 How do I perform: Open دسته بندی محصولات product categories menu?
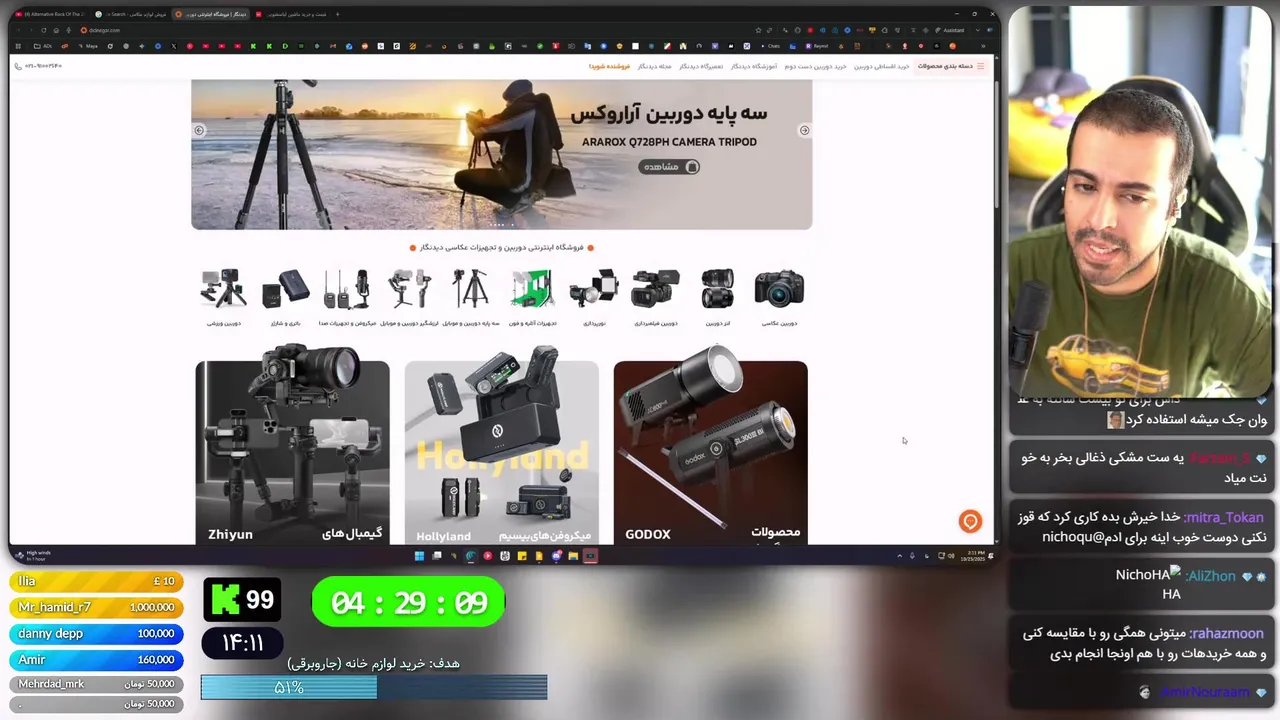coord(950,66)
